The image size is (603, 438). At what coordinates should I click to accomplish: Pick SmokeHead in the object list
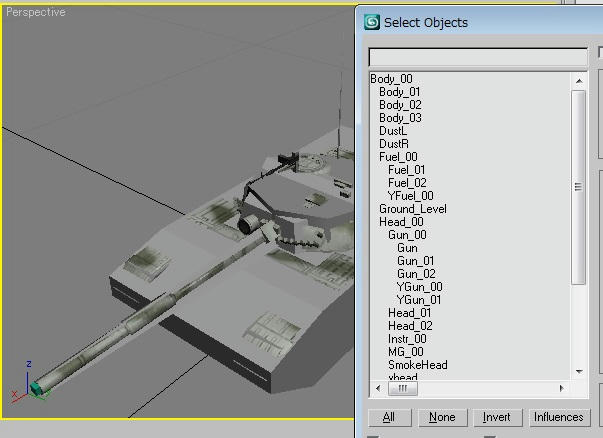[417, 365]
